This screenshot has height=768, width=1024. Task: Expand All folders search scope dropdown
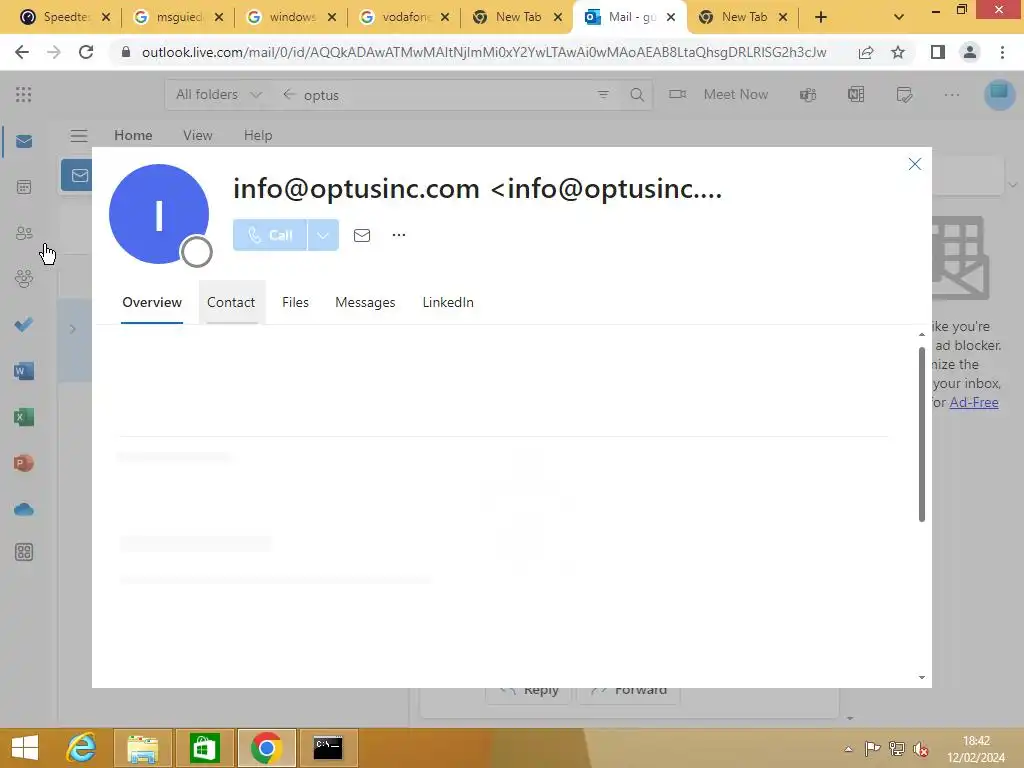[x=219, y=95]
